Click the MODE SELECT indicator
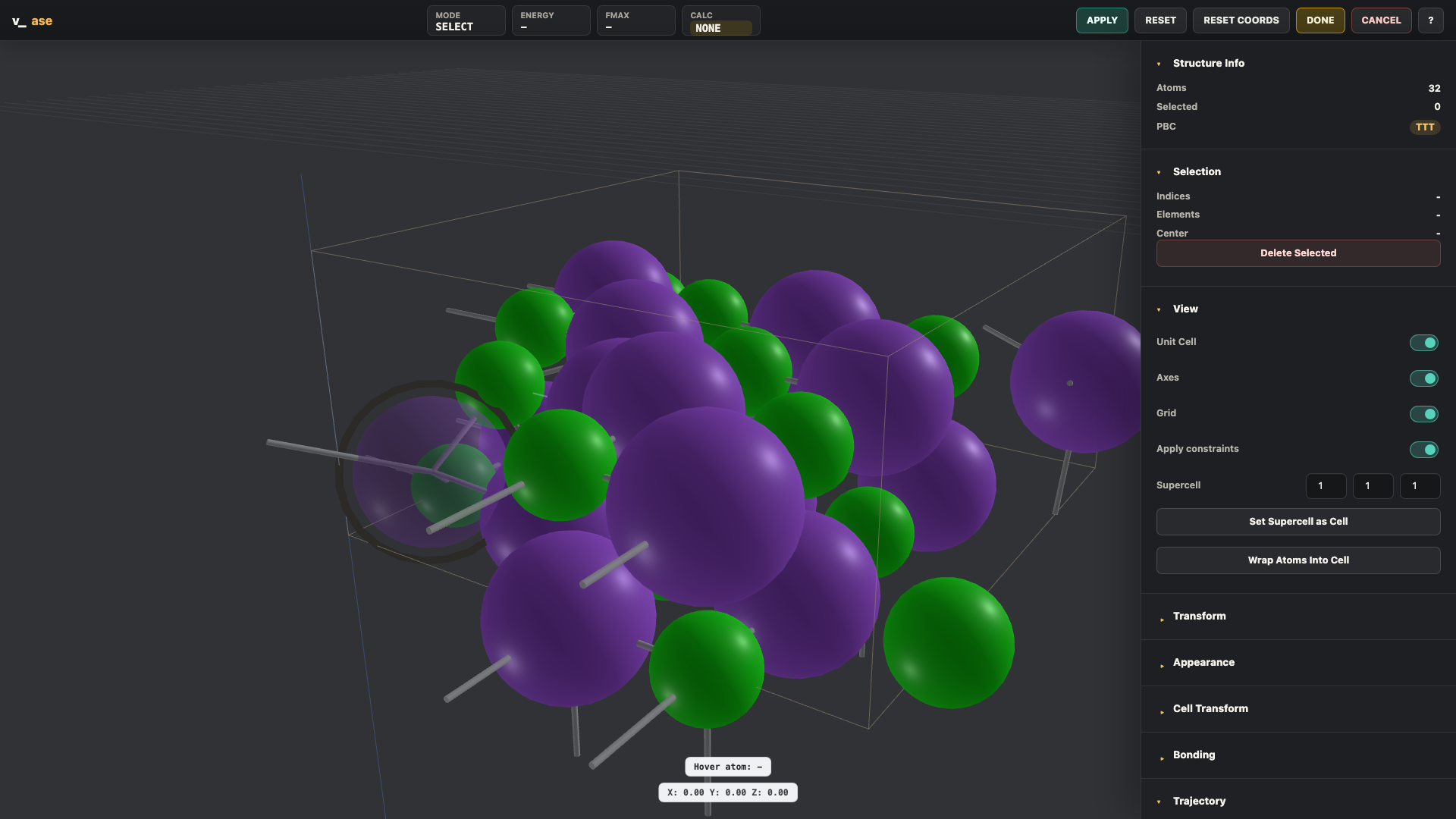 pyautogui.click(x=466, y=21)
